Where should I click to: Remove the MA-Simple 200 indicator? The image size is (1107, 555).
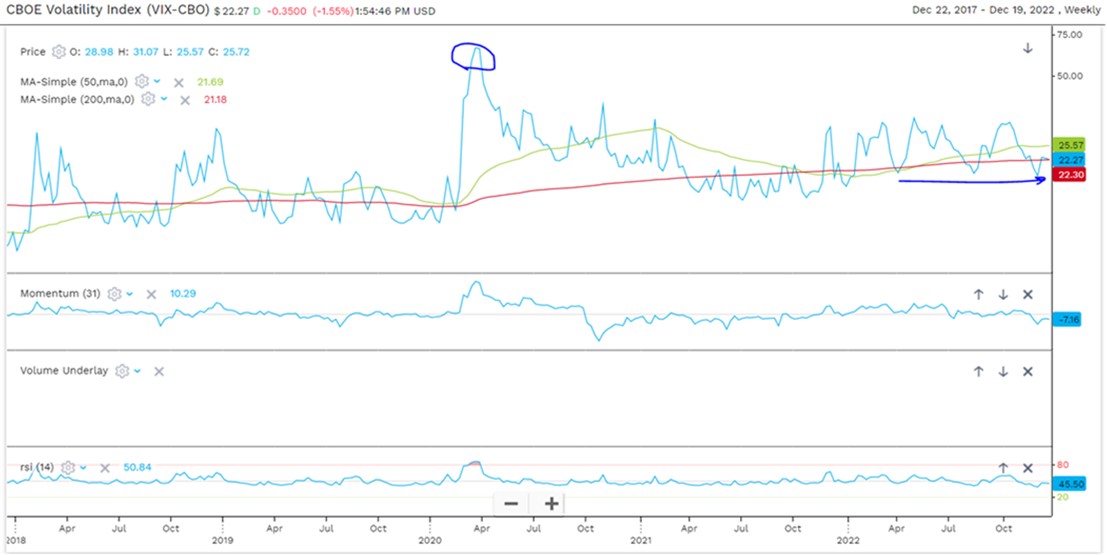(x=184, y=99)
